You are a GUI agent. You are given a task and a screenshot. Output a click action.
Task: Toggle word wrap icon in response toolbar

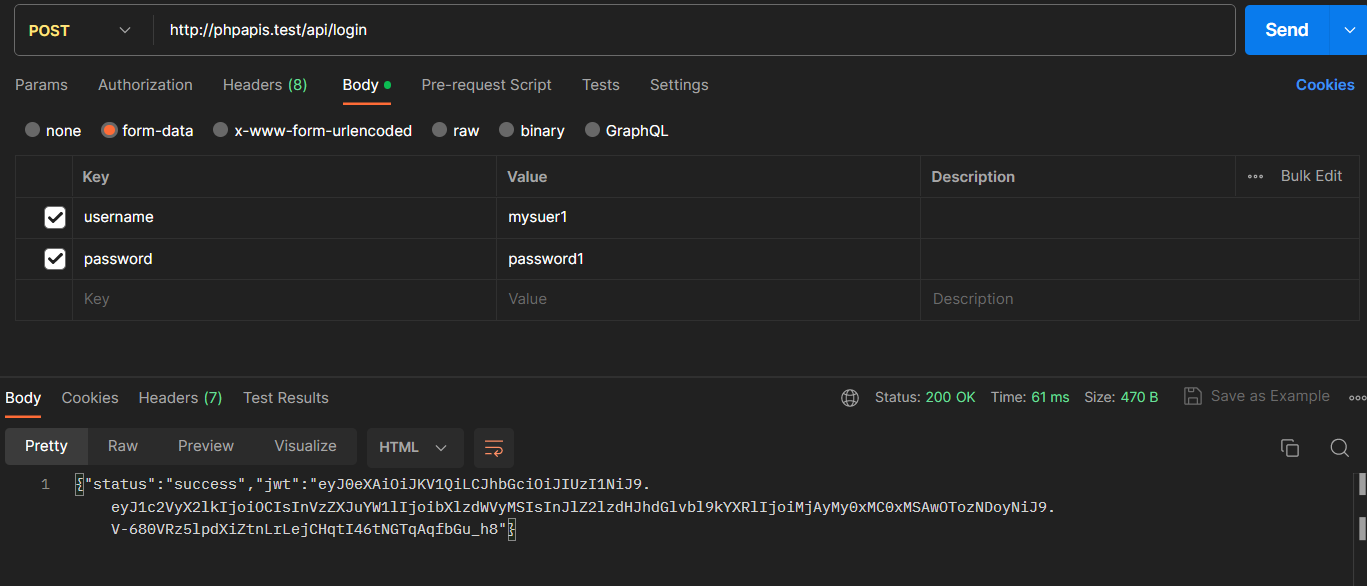point(494,448)
